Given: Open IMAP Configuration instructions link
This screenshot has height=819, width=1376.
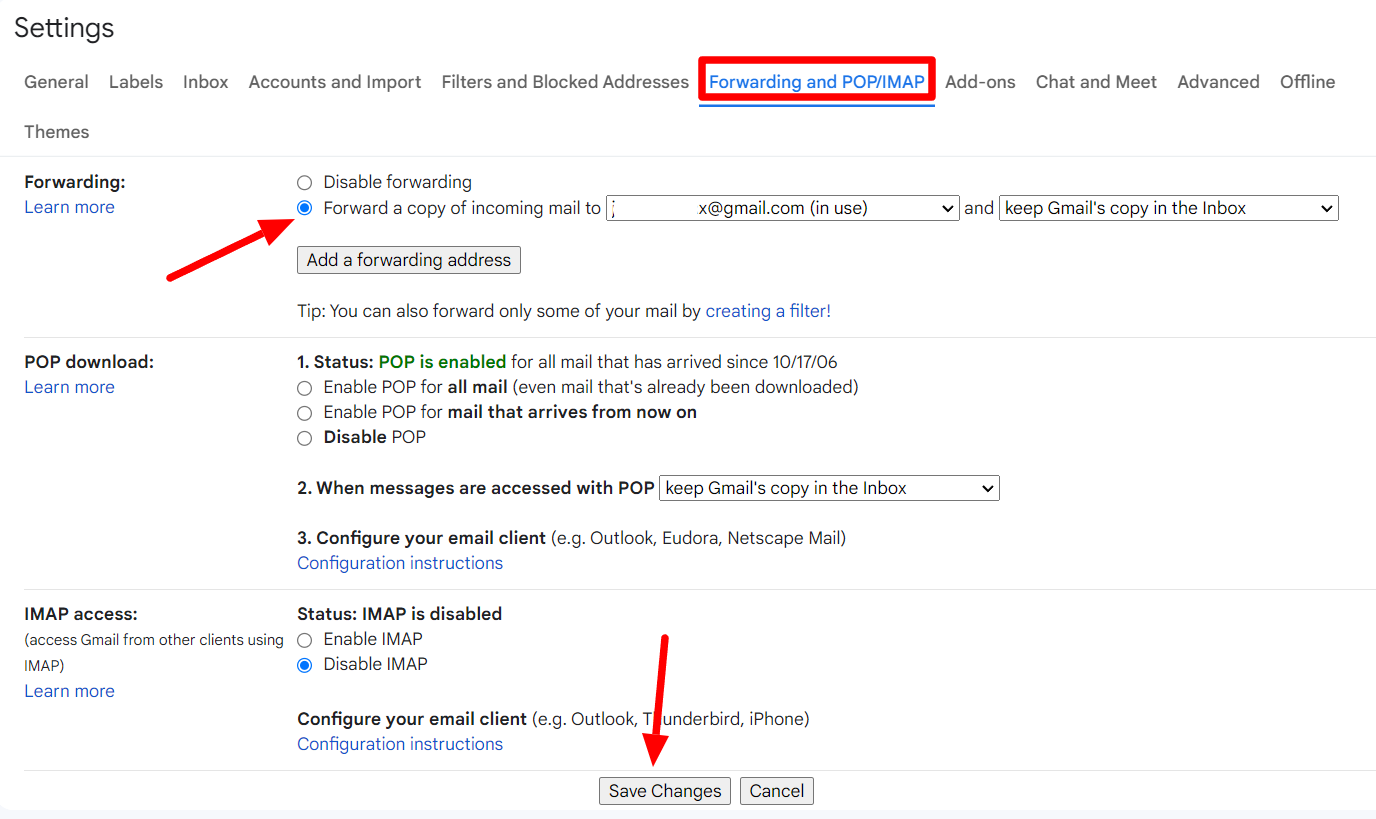Looking at the screenshot, I should click(x=400, y=744).
